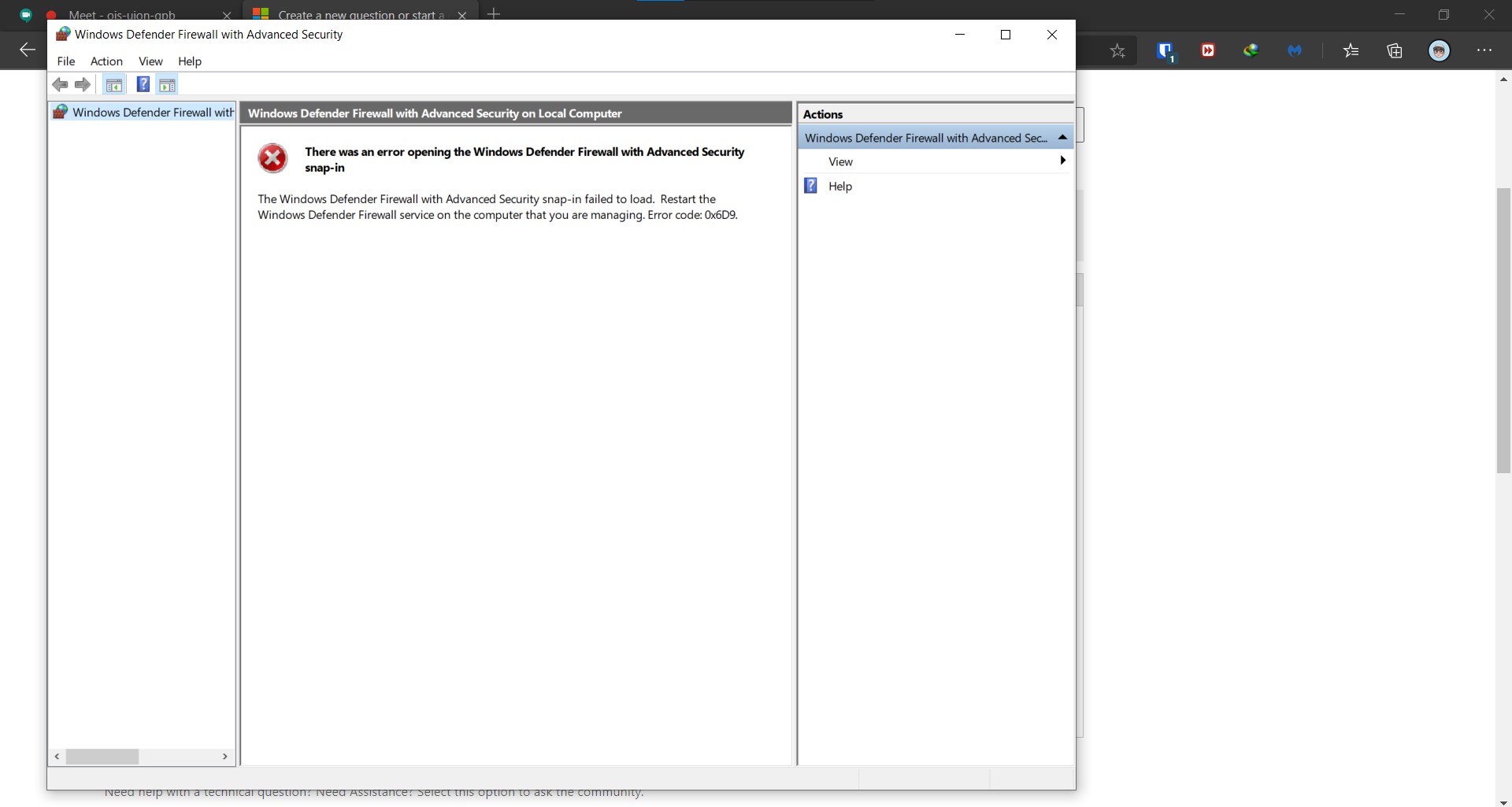Click Help in the Actions pane
1512x807 pixels.
tap(840, 187)
